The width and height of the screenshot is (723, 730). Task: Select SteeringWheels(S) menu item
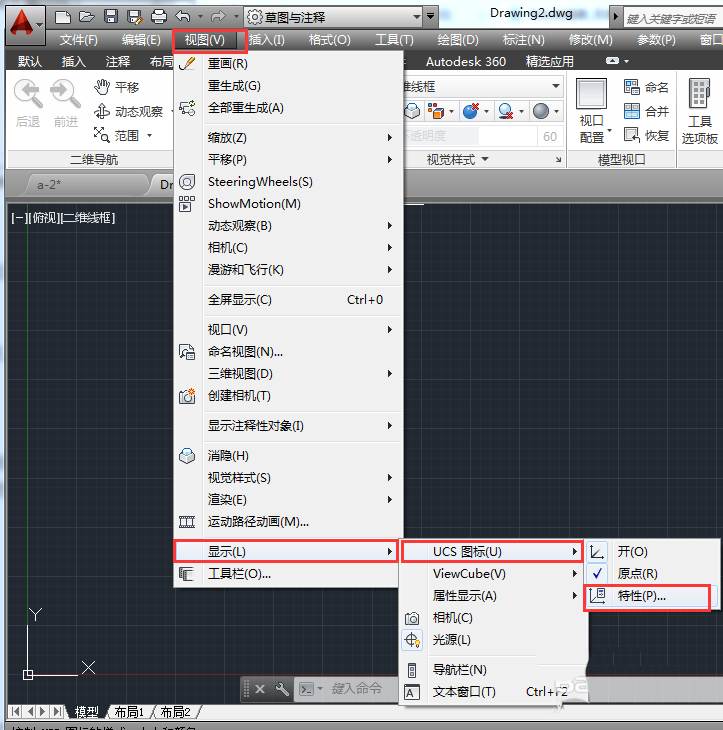point(287,182)
